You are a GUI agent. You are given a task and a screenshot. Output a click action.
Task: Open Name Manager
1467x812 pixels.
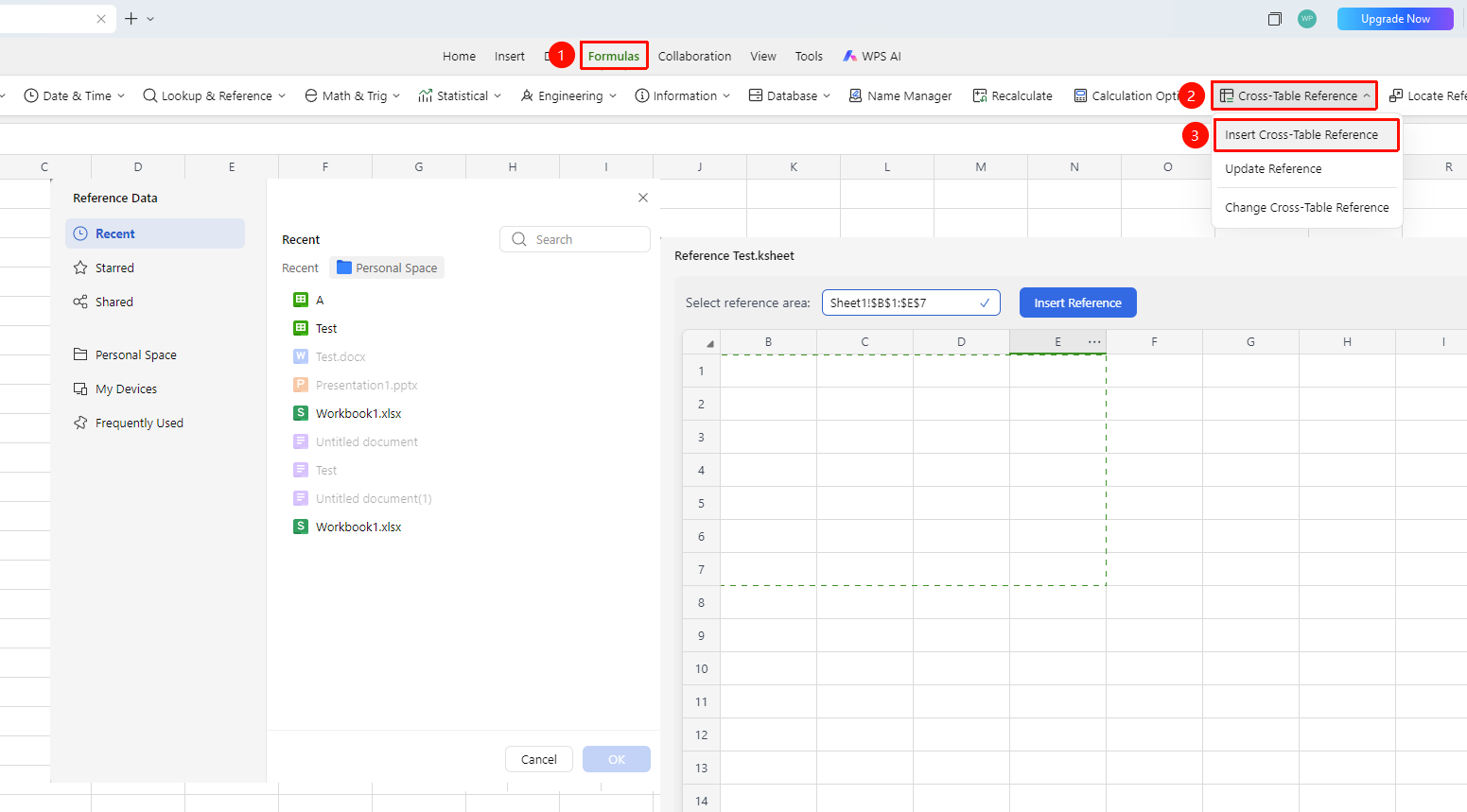tap(899, 95)
